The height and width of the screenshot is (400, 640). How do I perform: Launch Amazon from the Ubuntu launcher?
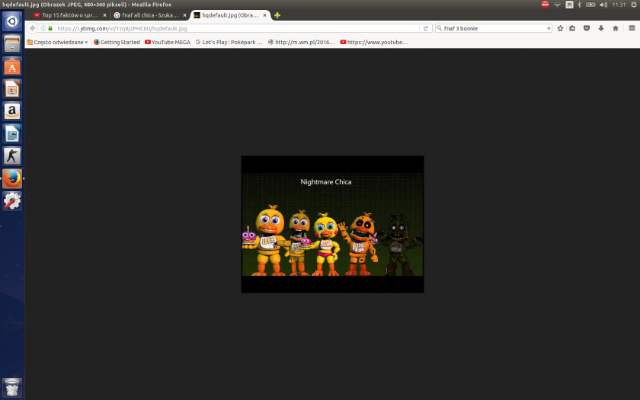tap(12, 111)
